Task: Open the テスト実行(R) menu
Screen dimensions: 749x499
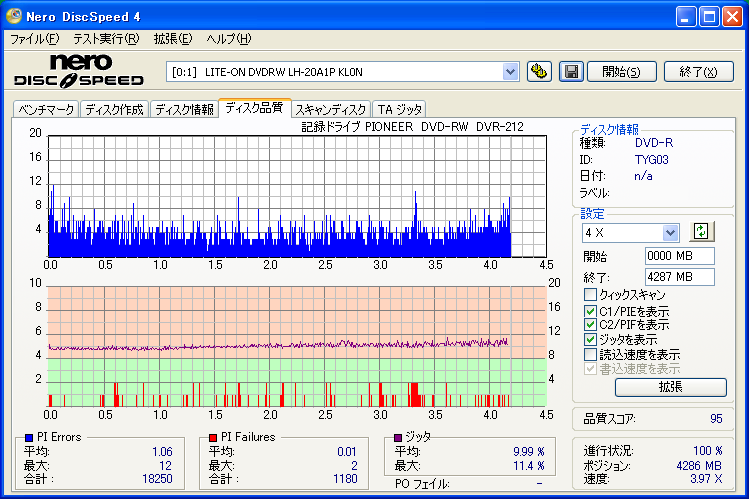Action: click(x=106, y=39)
